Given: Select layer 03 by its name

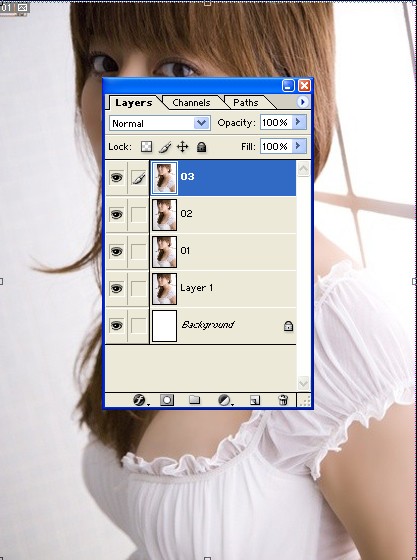Looking at the screenshot, I should (187, 176).
